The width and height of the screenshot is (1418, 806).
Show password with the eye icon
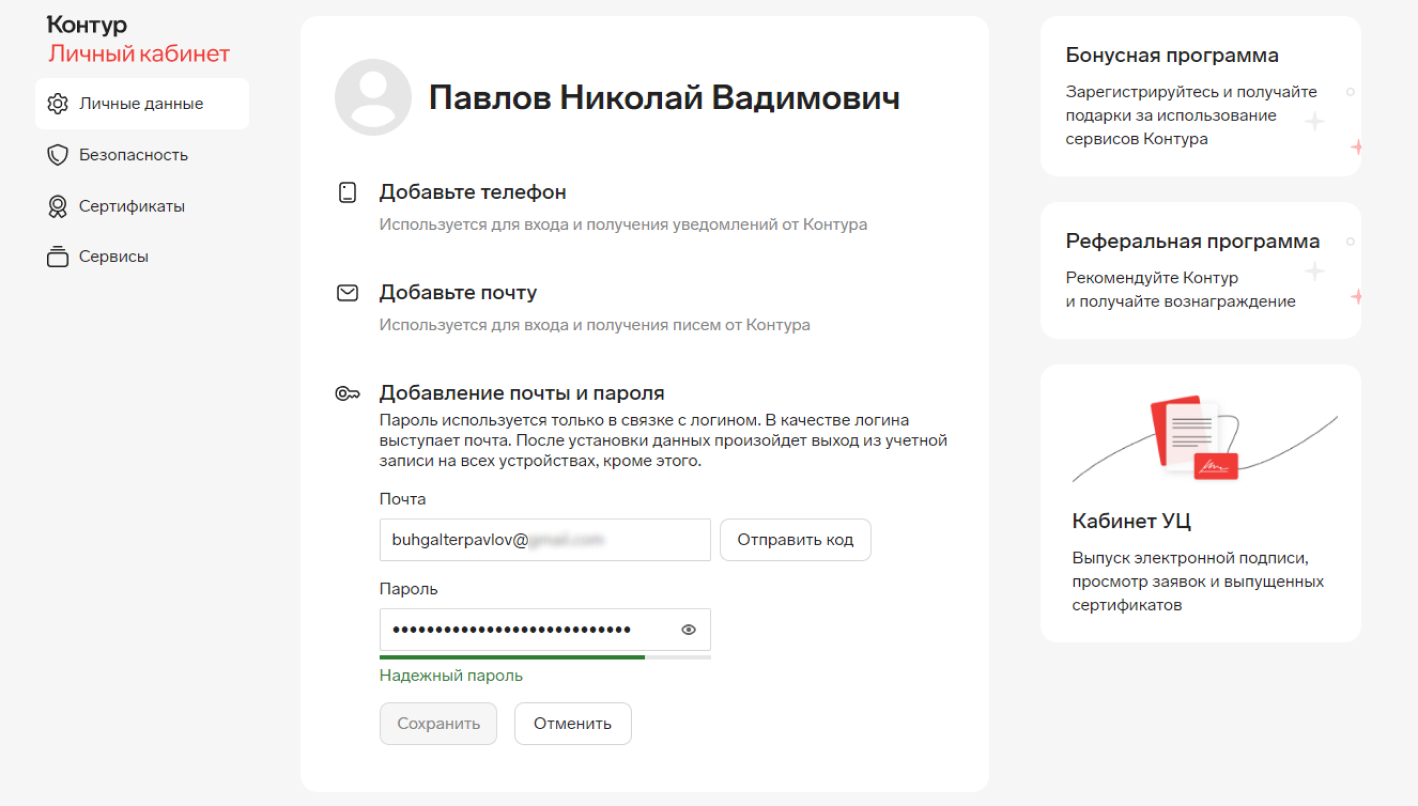pyautogui.click(x=688, y=630)
